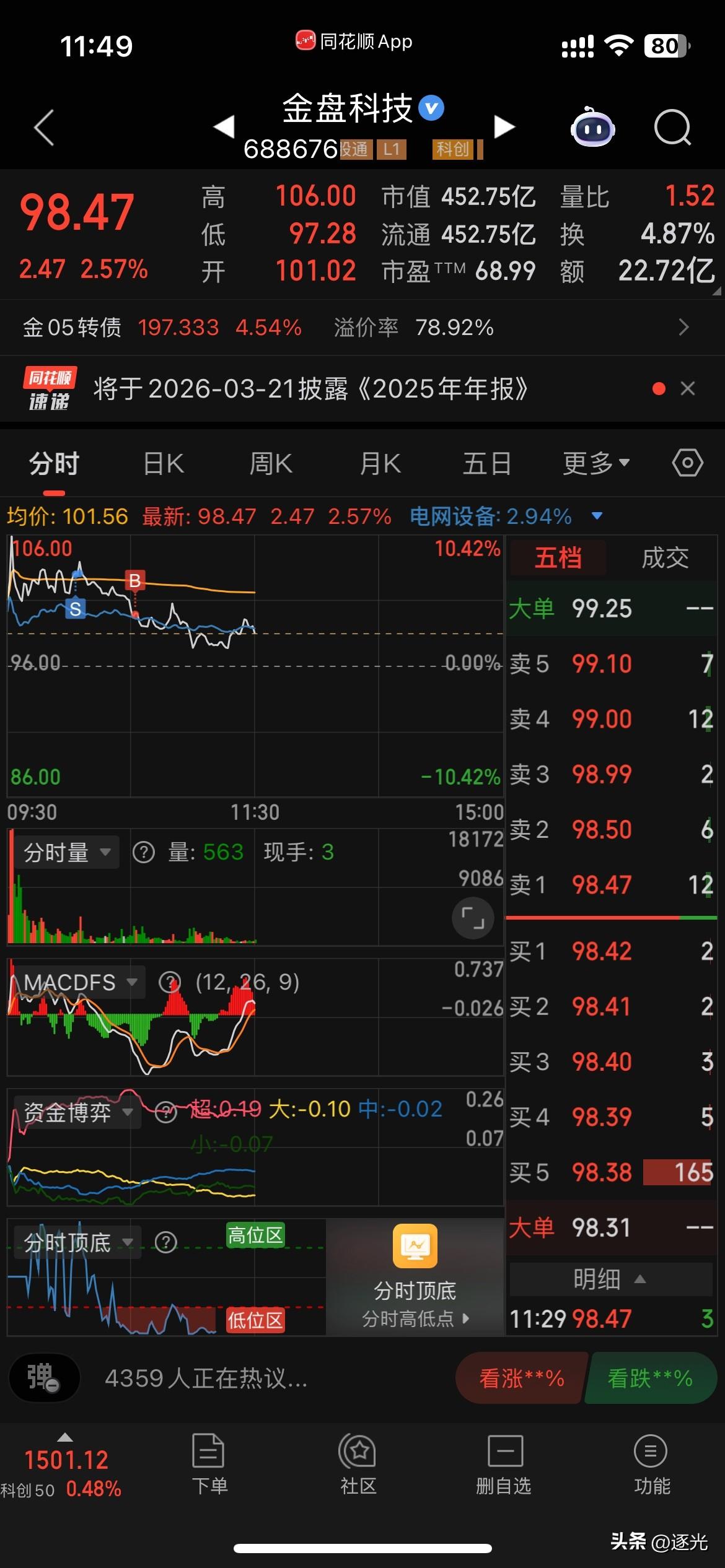Image resolution: width=725 pixels, height=1568 pixels.
Task: Tap the 市盈TTM 68.99 value
Action: pos(505,271)
